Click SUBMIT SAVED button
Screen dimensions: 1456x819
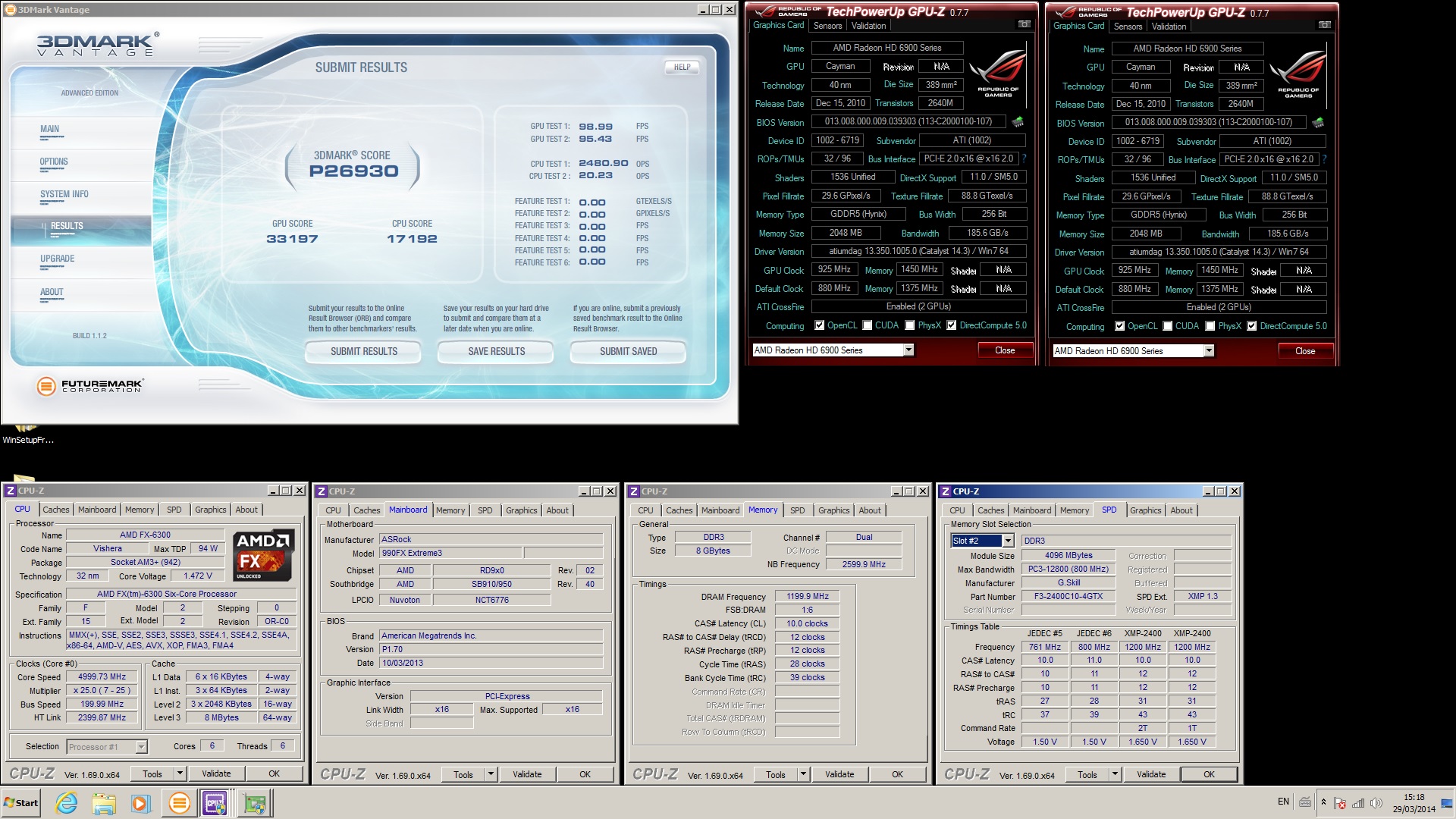click(628, 351)
